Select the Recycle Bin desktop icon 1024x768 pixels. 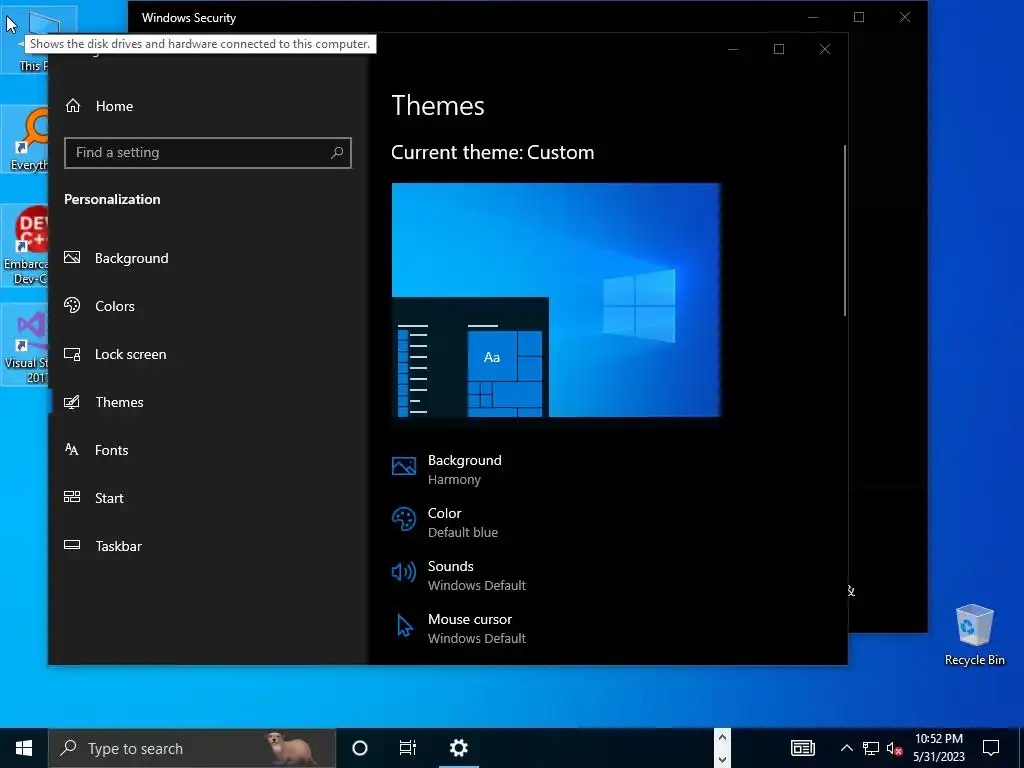pyautogui.click(x=974, y=635)
